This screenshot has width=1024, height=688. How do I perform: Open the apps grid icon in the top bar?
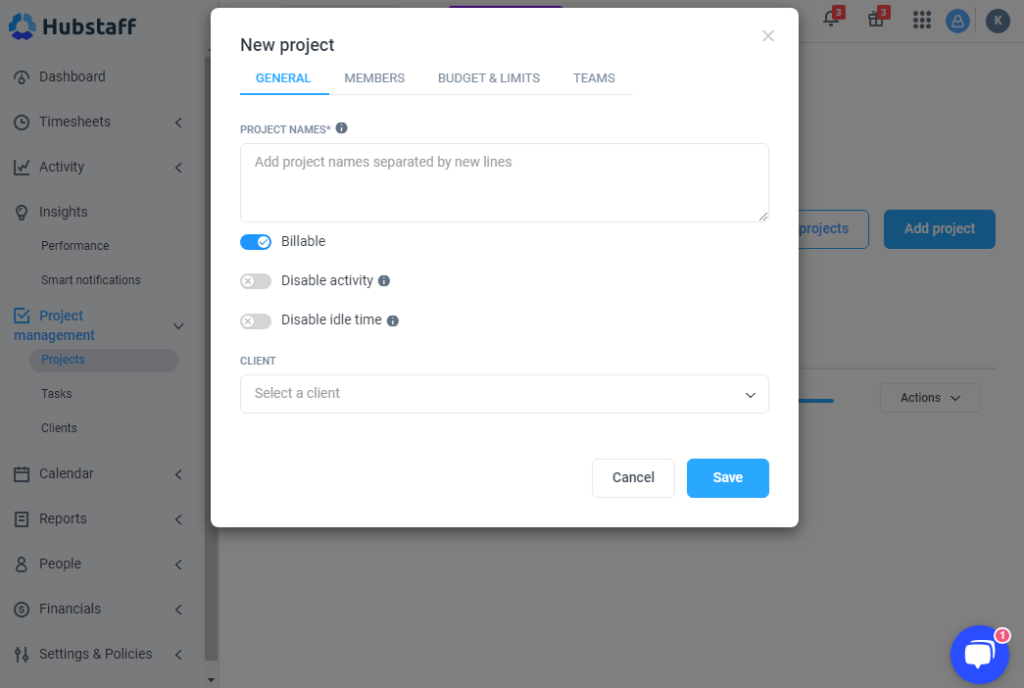click(x=921, y=20)
